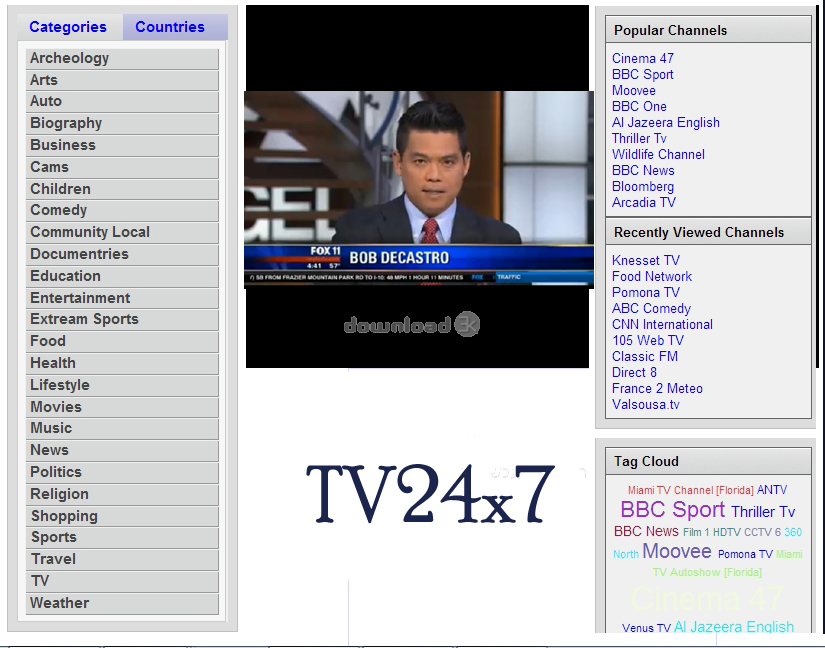Click the Film 1 HDTV tag
This screenshot has width=825, height=648.
tap(712, 532)
